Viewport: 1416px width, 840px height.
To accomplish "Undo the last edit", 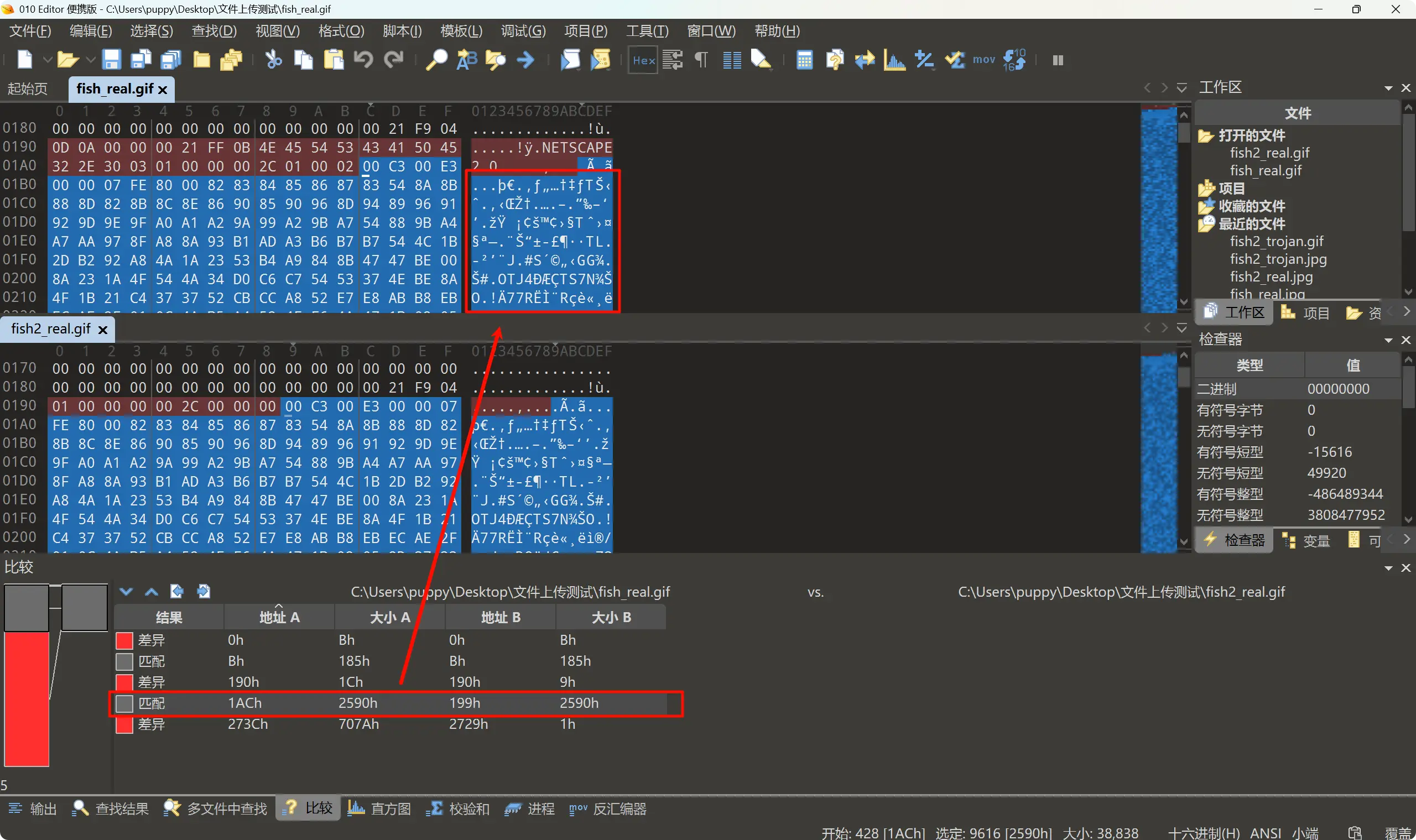I will (363, 59).
